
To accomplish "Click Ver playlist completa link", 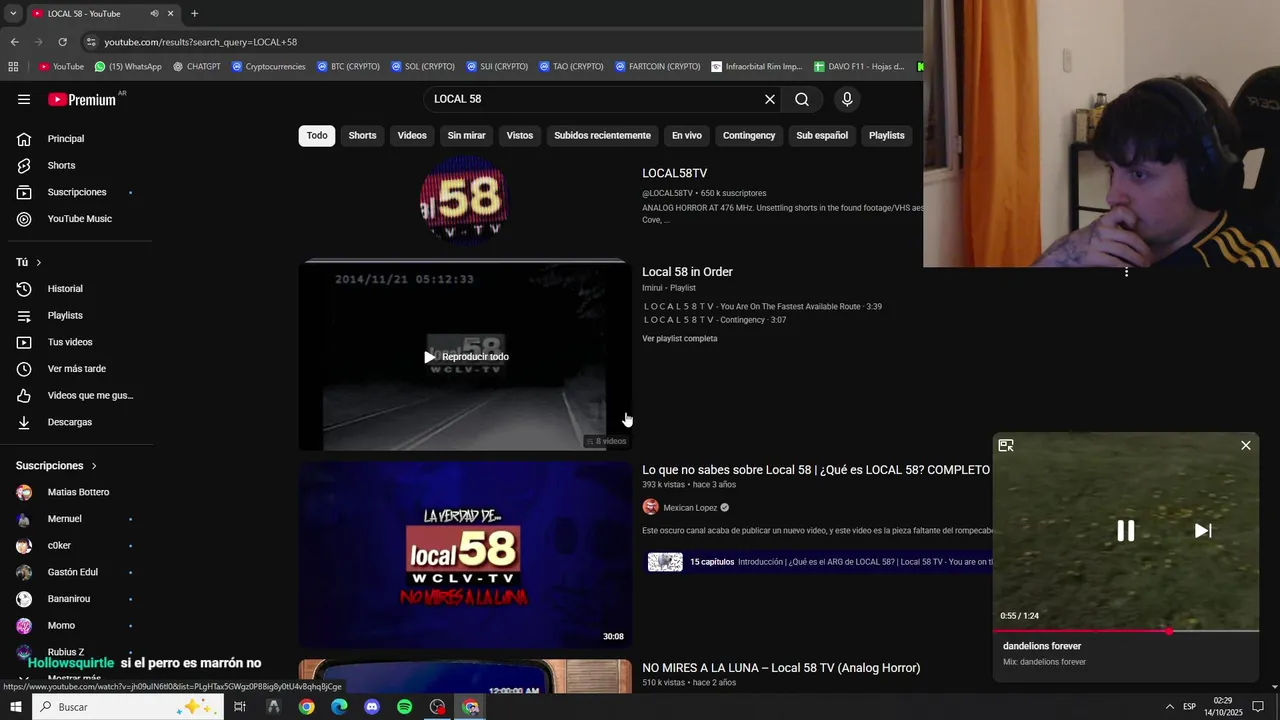I will [x=679, y=339].
